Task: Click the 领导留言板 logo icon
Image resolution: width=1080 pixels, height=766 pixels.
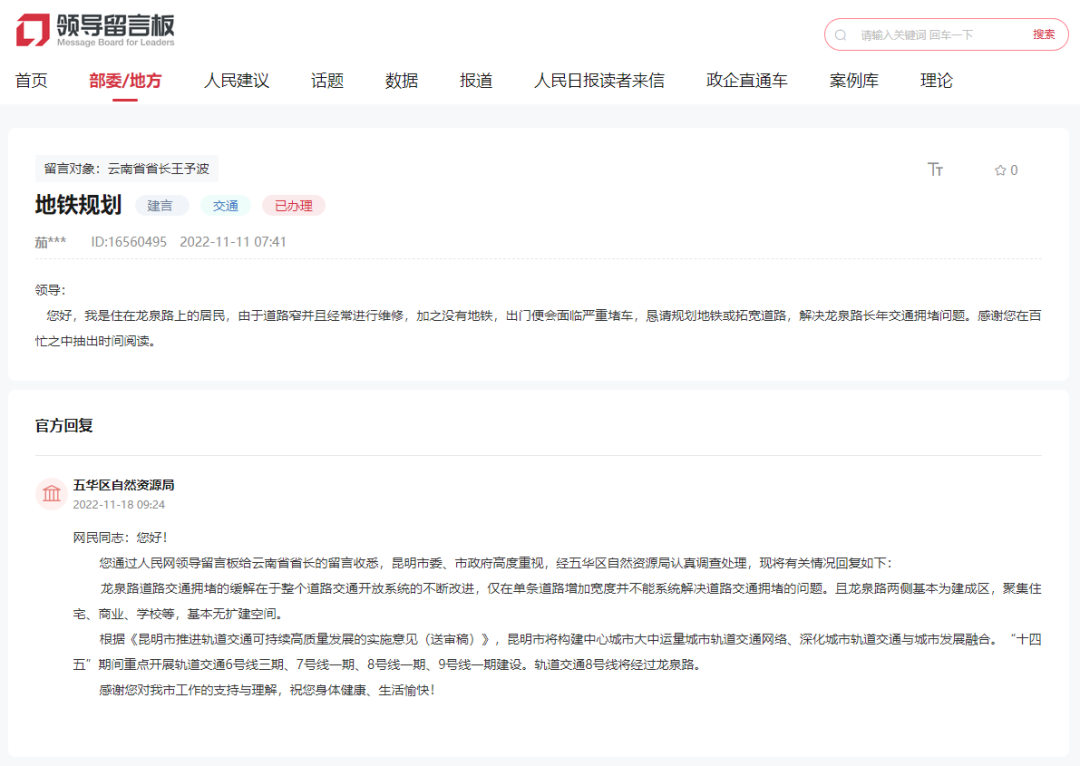Action: pos(32,30)
